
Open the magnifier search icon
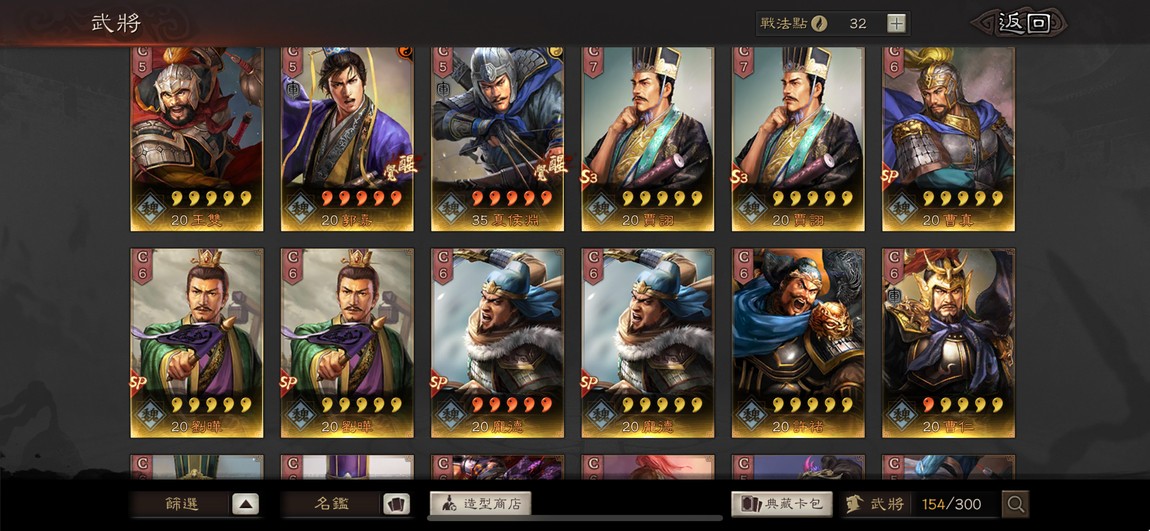pos(1016,504)
